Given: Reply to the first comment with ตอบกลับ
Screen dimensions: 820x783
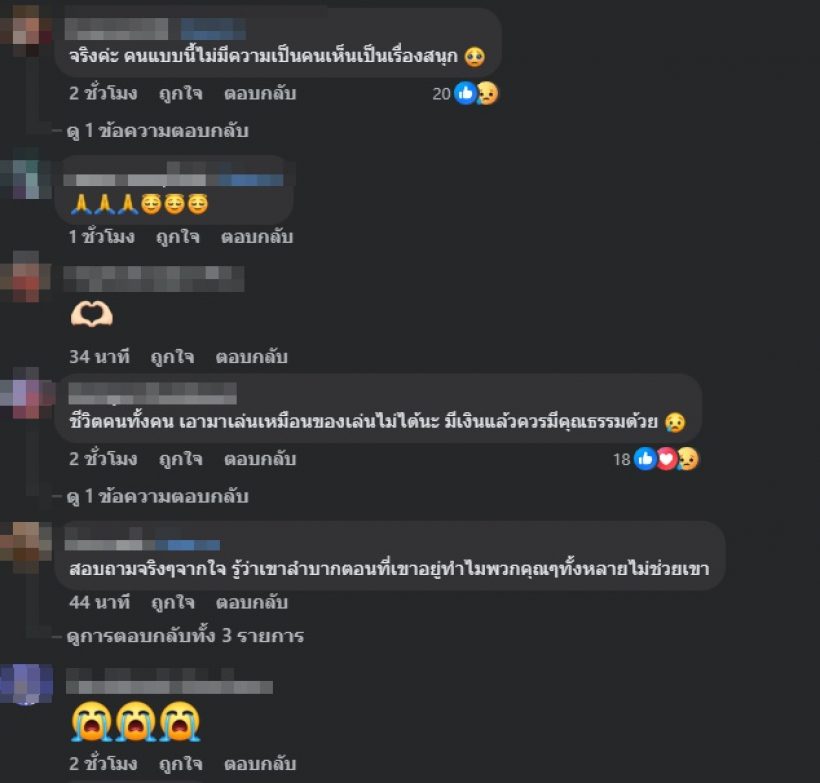Looking at the screenshot, I should tap(260, 94).
